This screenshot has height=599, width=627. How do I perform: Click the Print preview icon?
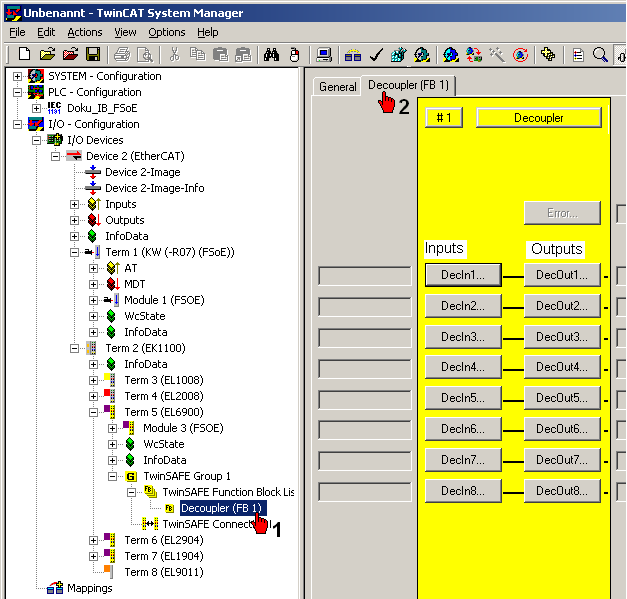(145, 54)
